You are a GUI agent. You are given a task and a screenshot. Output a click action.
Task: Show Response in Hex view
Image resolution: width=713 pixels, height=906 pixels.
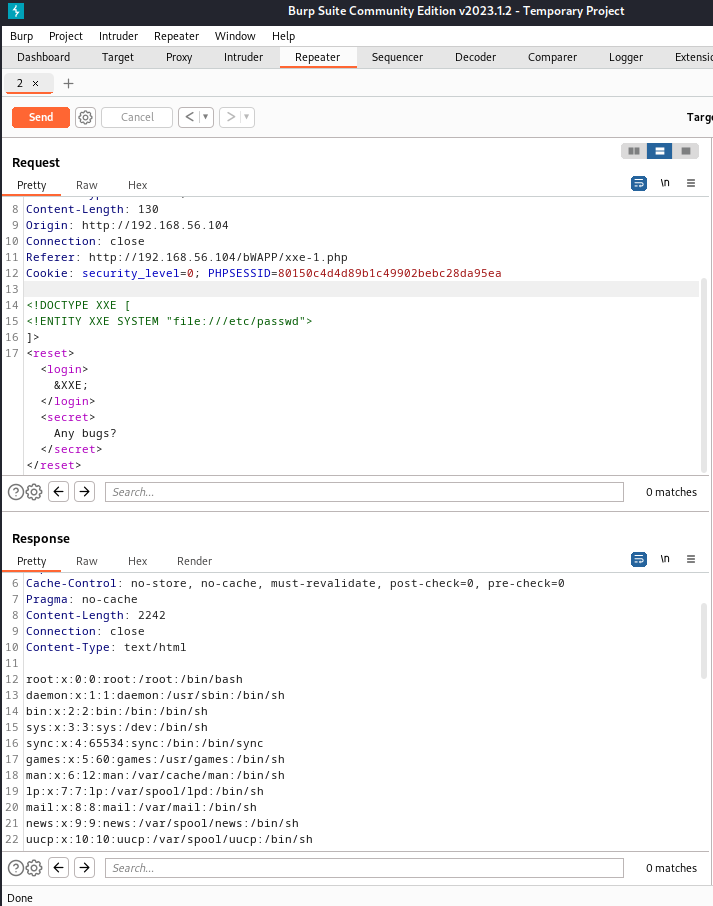138,561
